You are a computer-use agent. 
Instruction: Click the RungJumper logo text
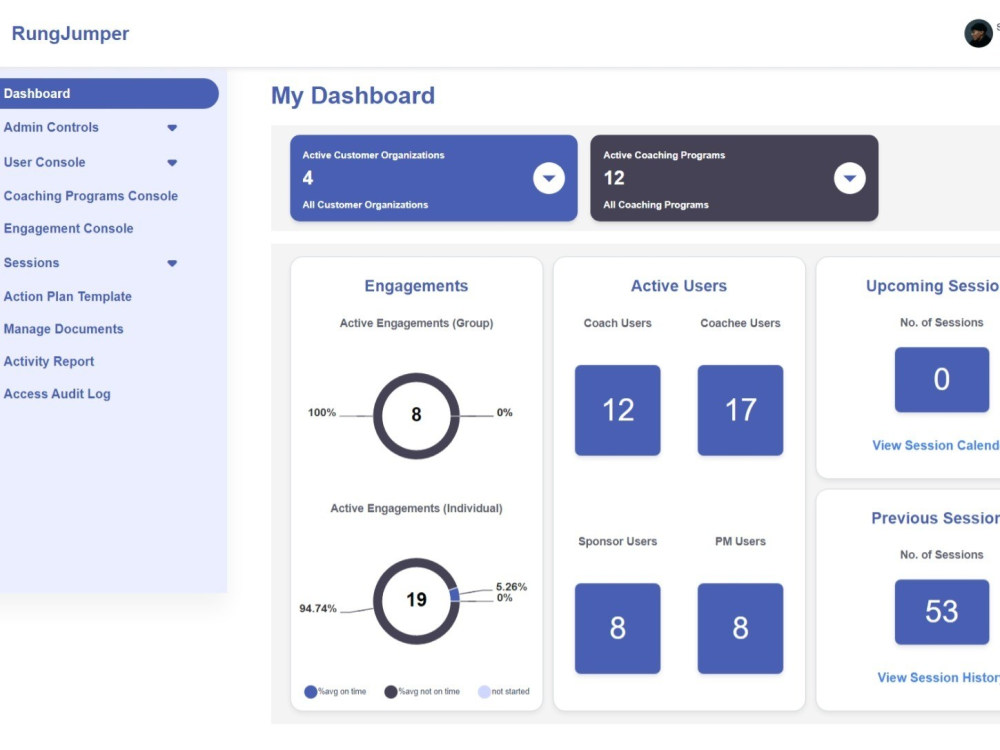[70, 33]
